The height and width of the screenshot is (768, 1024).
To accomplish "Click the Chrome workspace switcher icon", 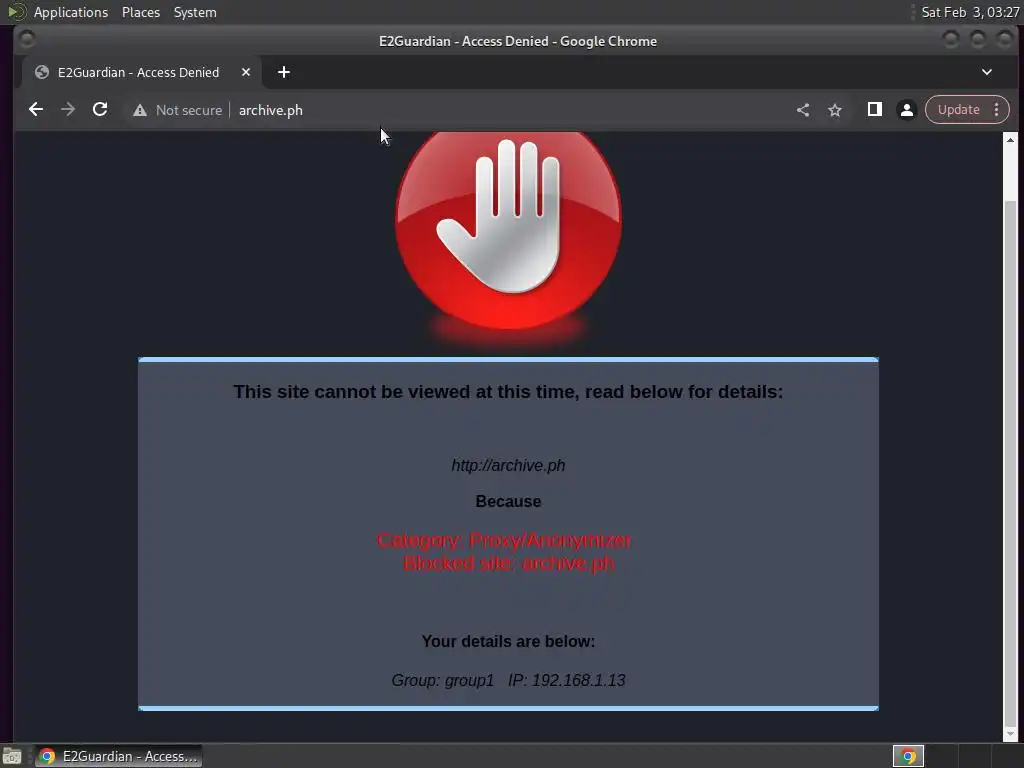I will 908,756.
